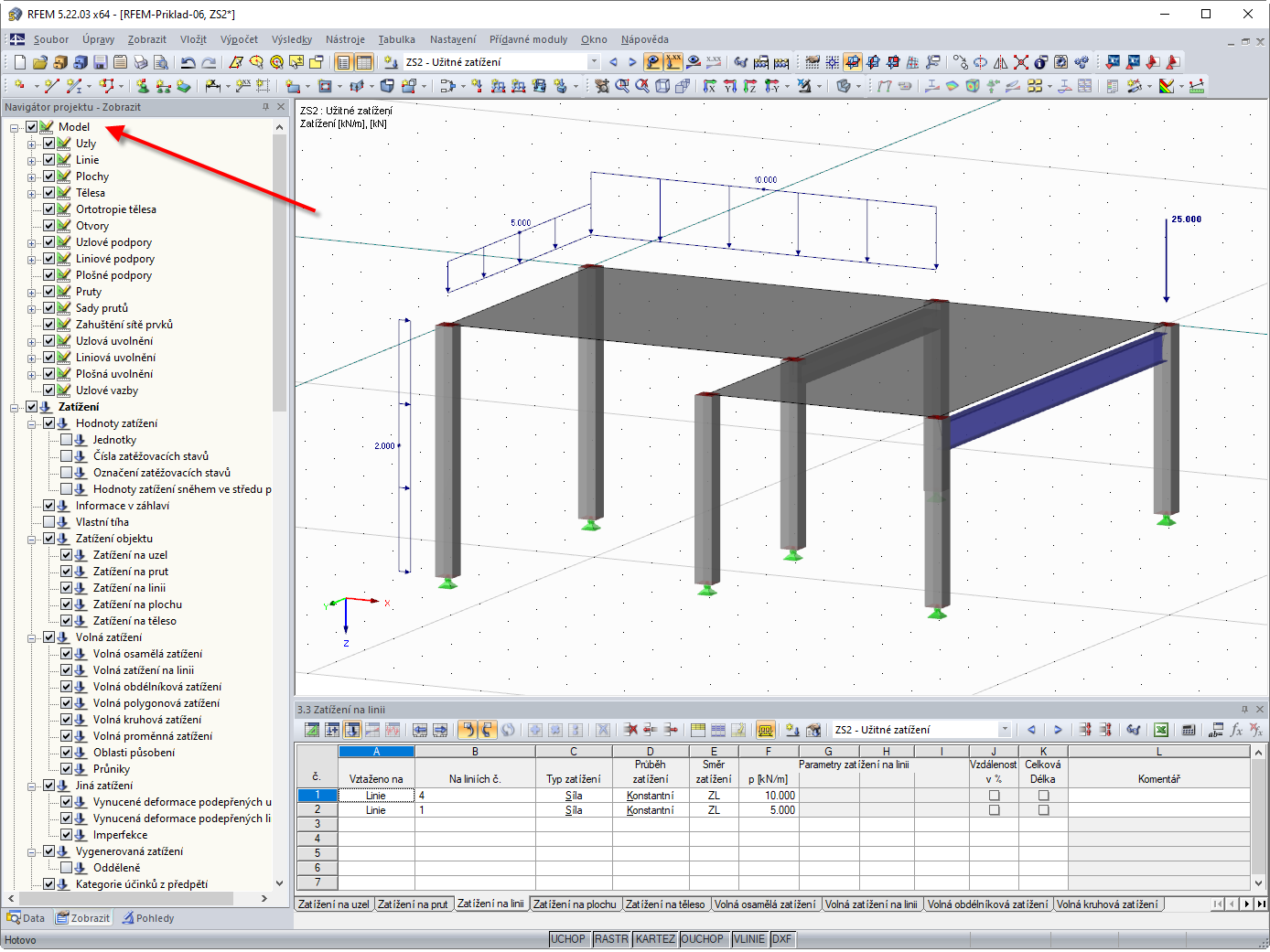Toggle the OUCHOP status bar button
This screenshot has height=952, width=1270.
[x=703, y=939]
